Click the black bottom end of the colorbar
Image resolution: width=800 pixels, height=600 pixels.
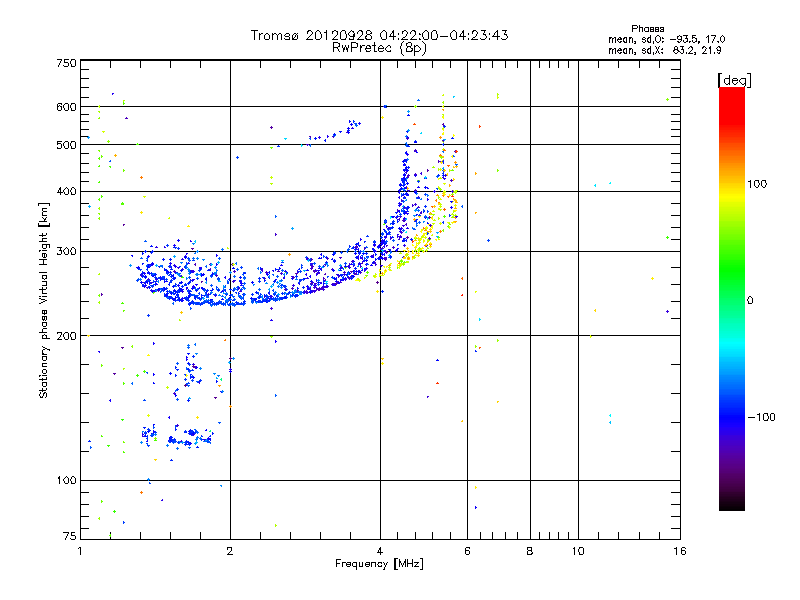click(732, 505)
